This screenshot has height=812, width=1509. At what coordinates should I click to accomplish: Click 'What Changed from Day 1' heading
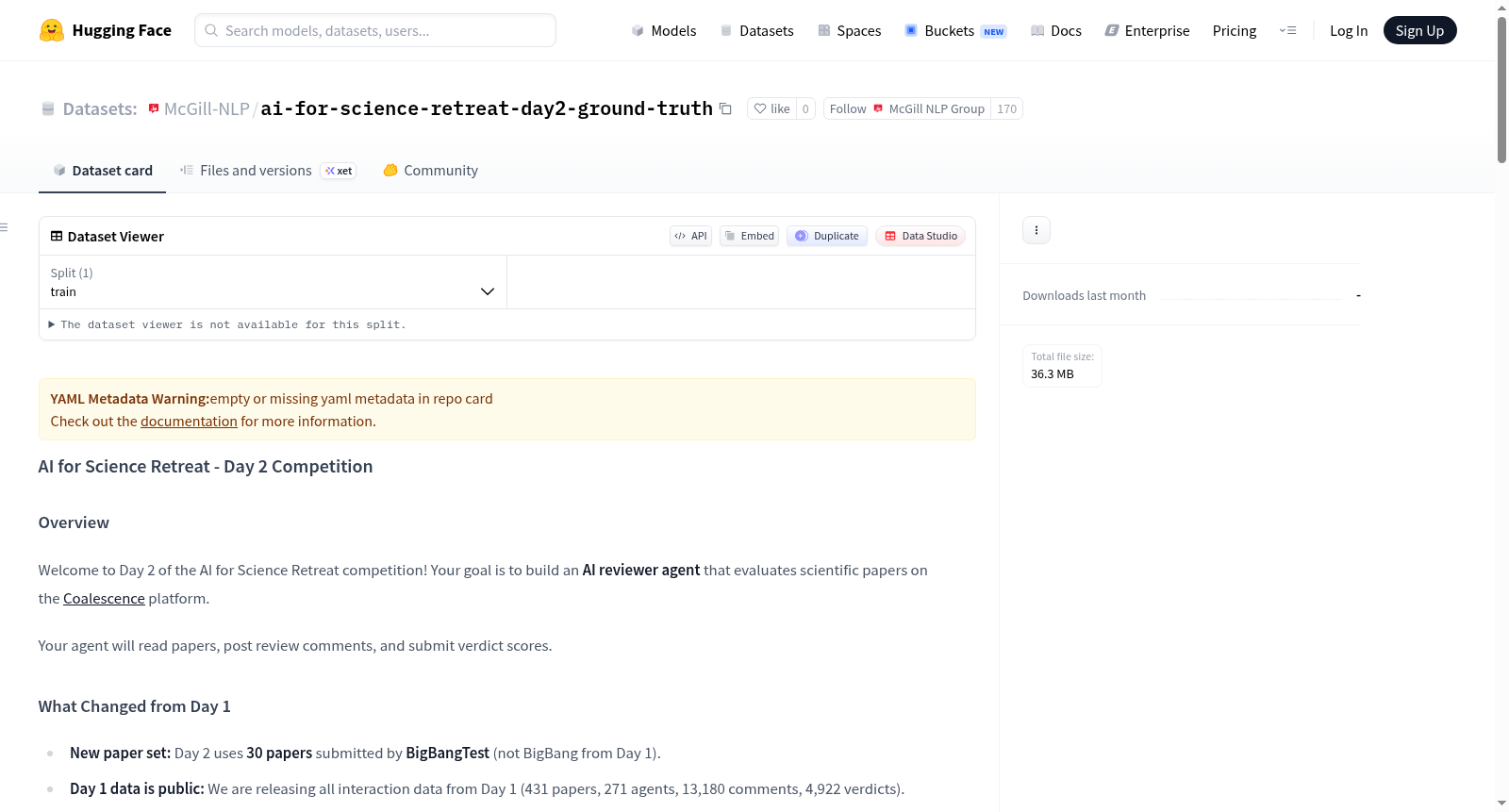coord(135,706)
